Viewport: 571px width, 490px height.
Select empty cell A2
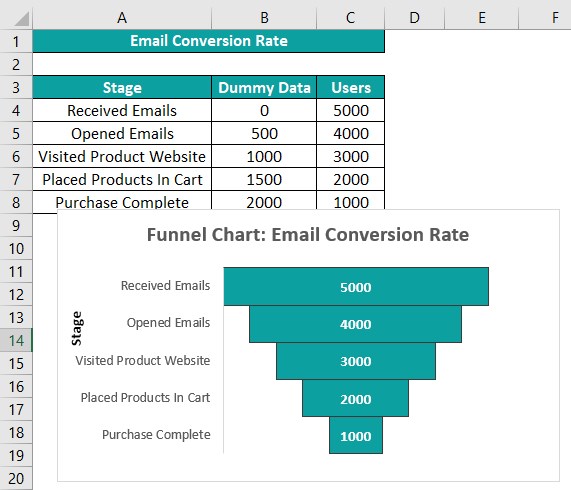122,64
